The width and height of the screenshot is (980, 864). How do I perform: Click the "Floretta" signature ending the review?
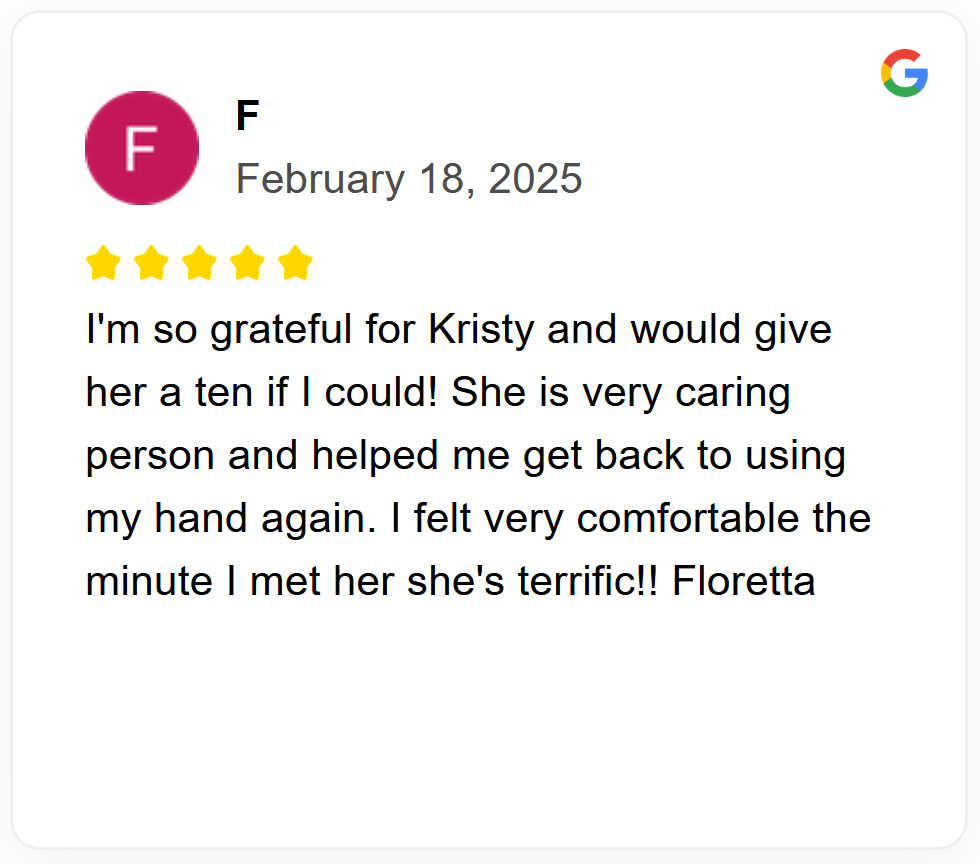click(743, 581)
